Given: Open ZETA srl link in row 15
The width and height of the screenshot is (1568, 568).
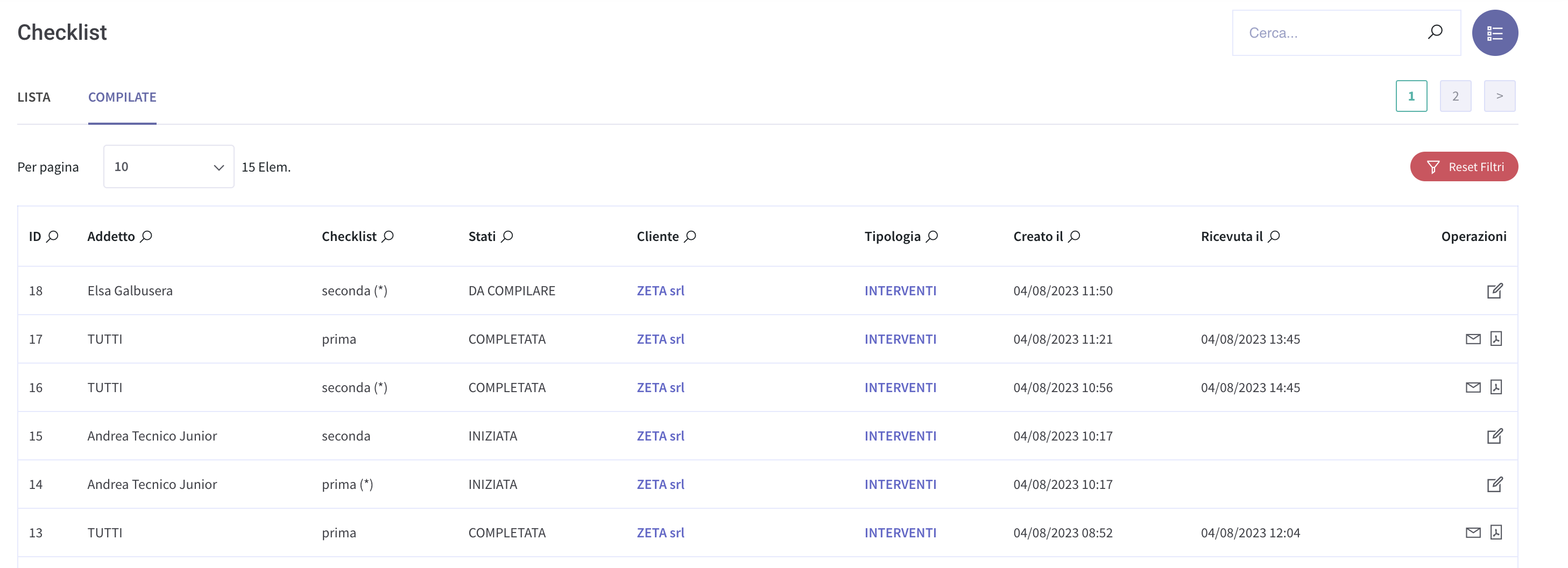Looking at the screenshot, I should tap(660, 436).
